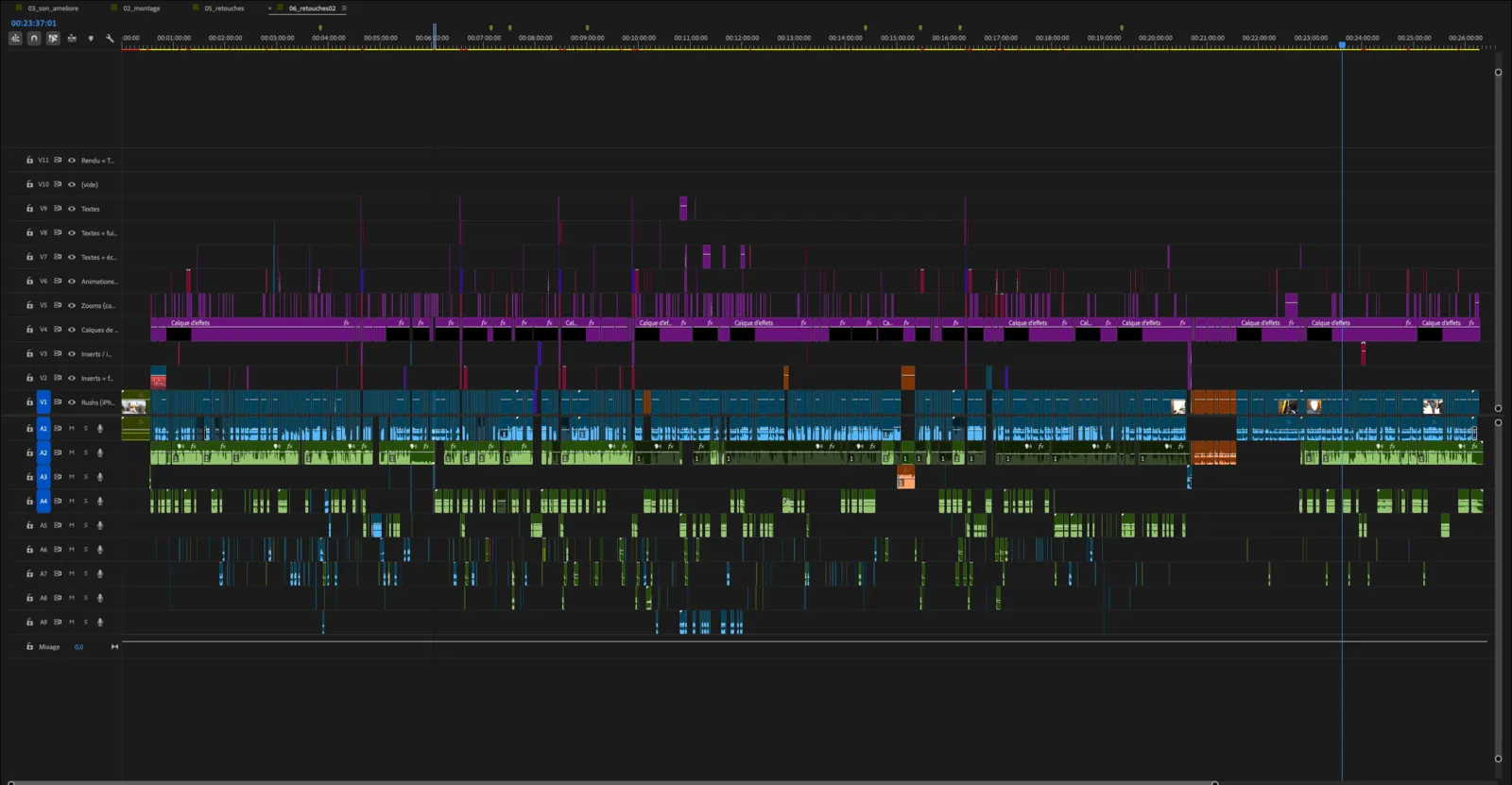Screen dimensions: 1512x785
Task: Toggle timeline snapping magnet icon
Action: [34, 38]
